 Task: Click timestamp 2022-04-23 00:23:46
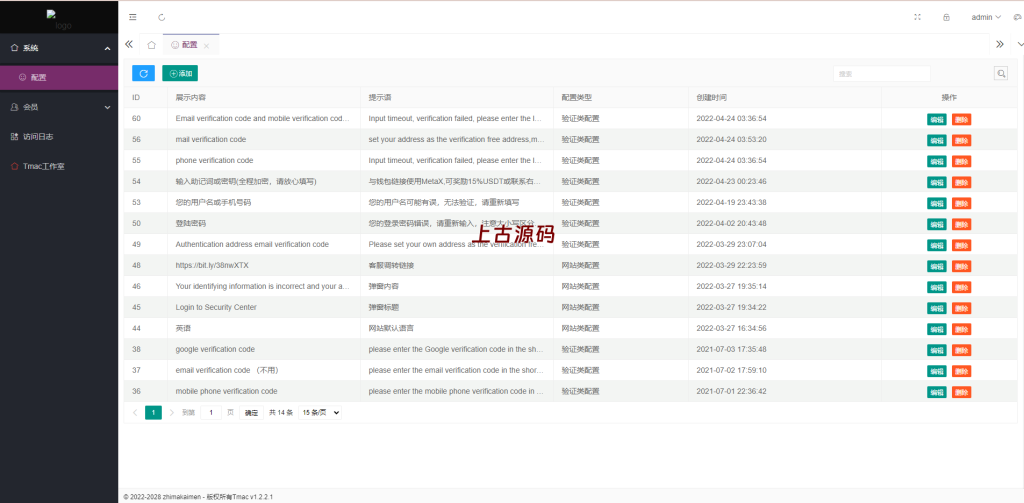click(731, 181)
